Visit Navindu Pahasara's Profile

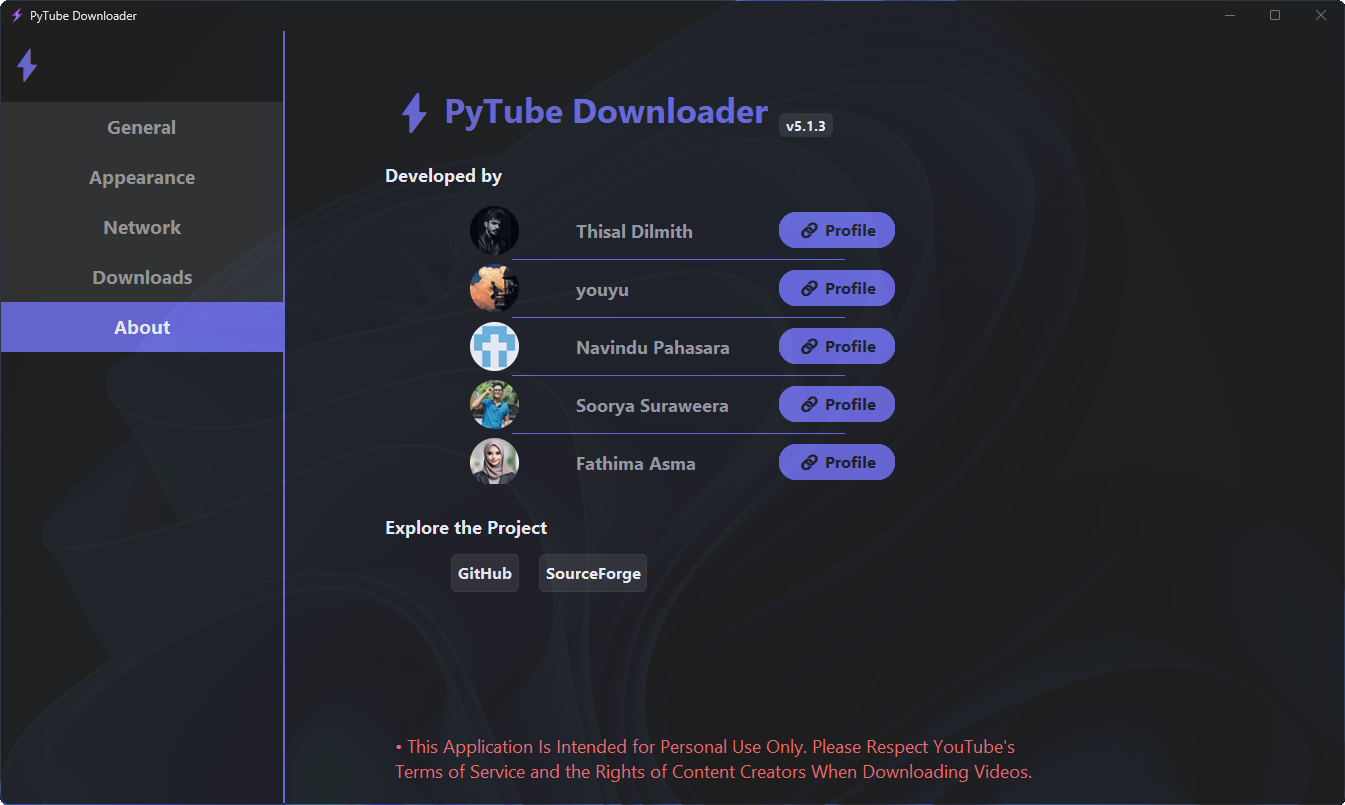coord(837,346)
